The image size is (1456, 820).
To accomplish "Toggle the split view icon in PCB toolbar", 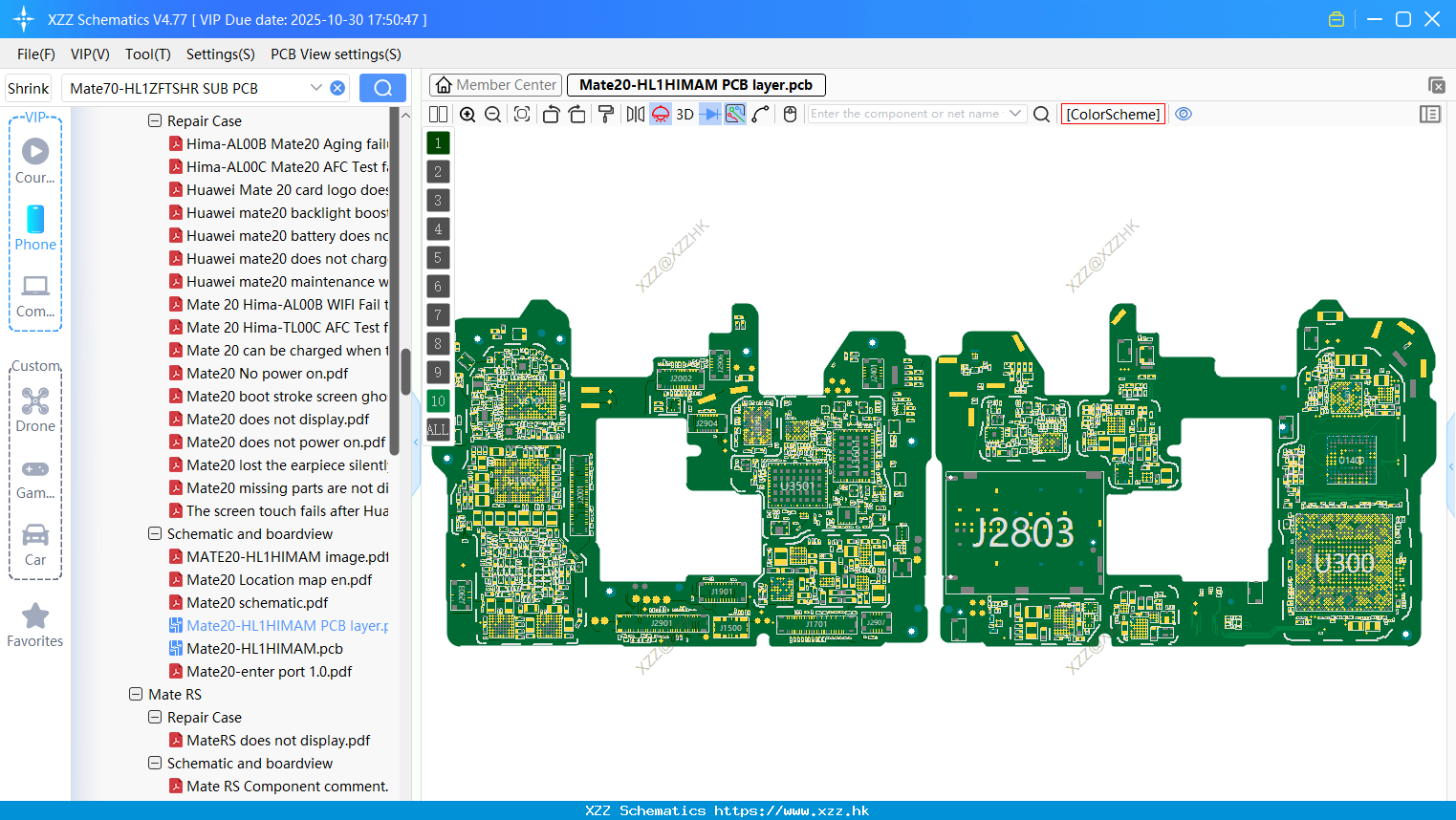I will 438,114.
